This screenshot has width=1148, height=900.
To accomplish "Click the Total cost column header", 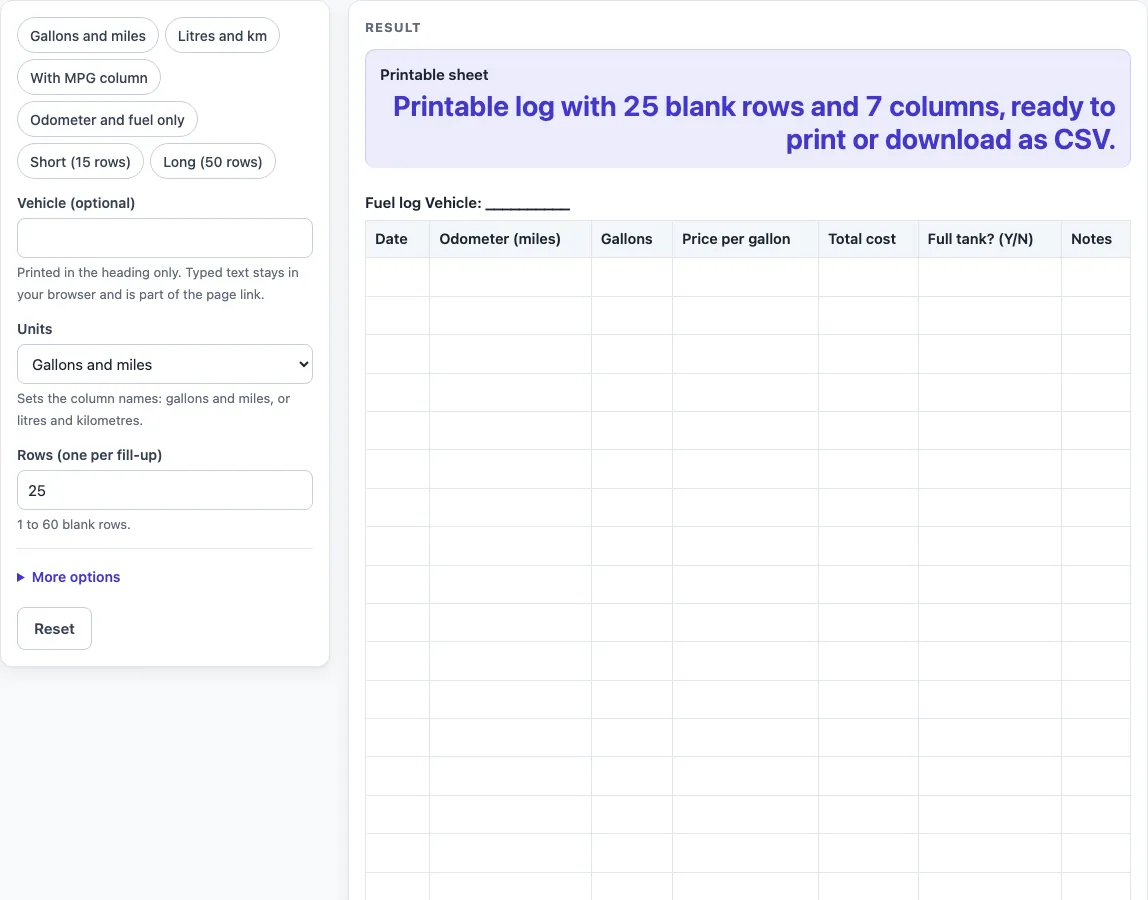I will click(868, 239).
